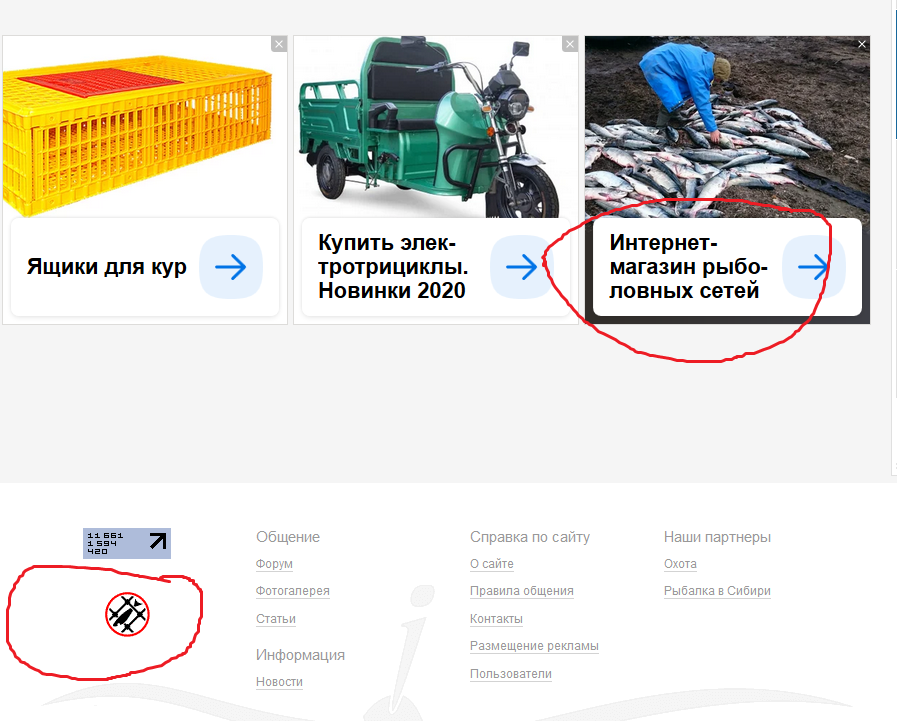
Task: View Правила общения link
Action: 521,591
